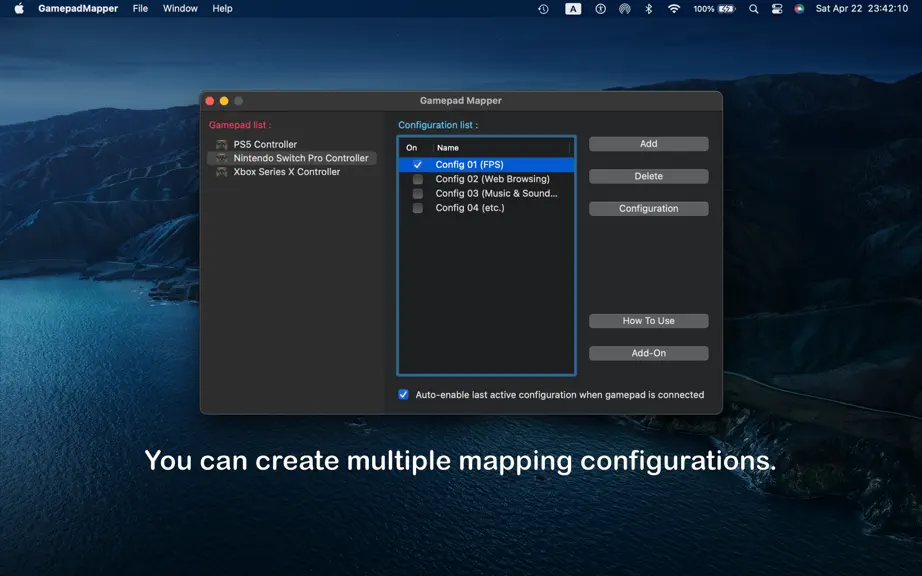This screenshot has height=576, width=922.
Task: Open the Bluetooth menu bar icon
Action: [x=649, y=9]
